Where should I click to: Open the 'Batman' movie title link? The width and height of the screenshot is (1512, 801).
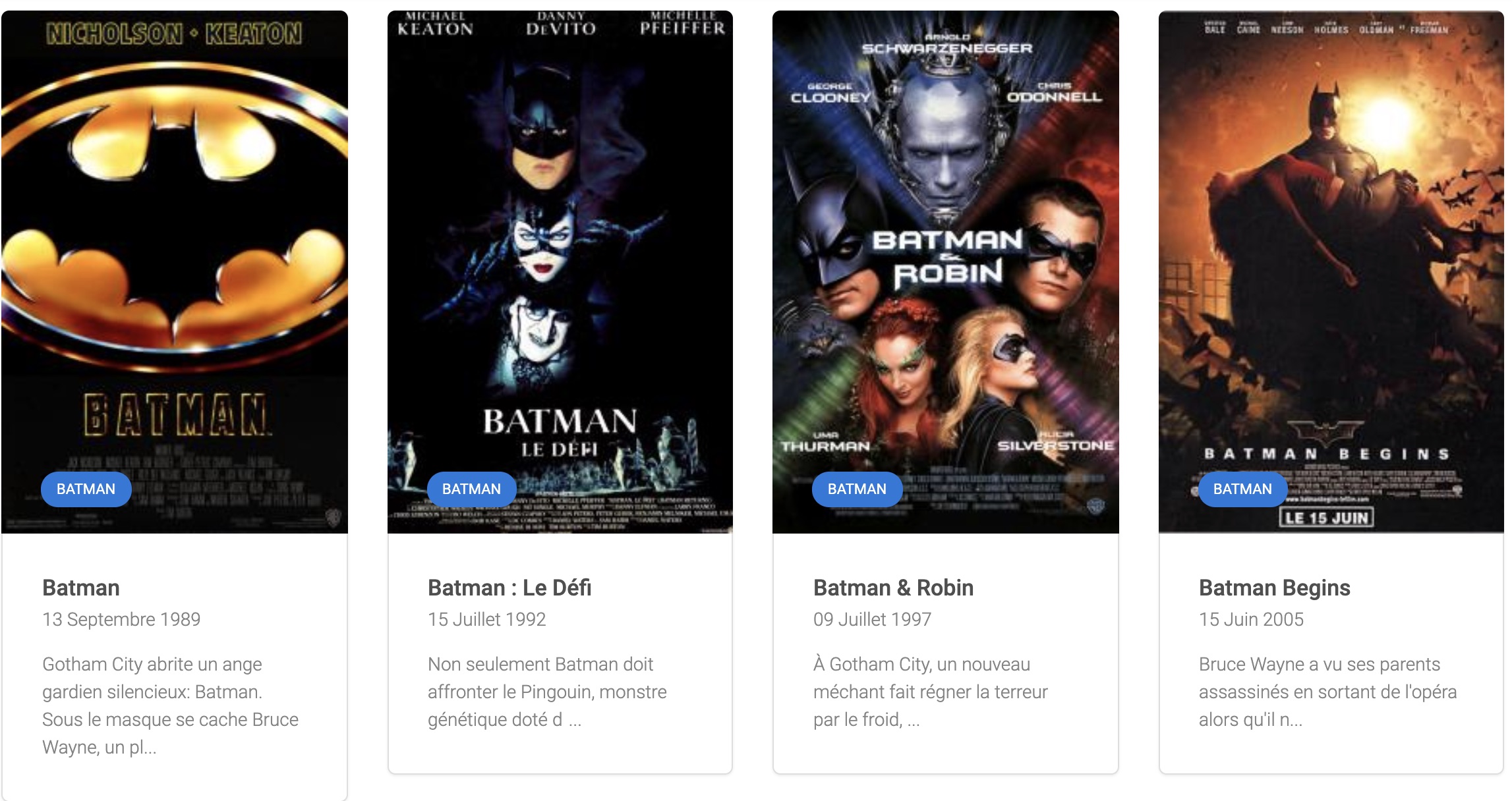tap(81, 588)
